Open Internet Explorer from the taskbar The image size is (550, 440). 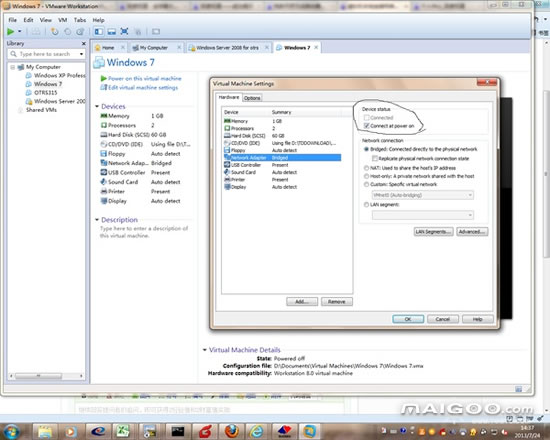pos(257,431)
